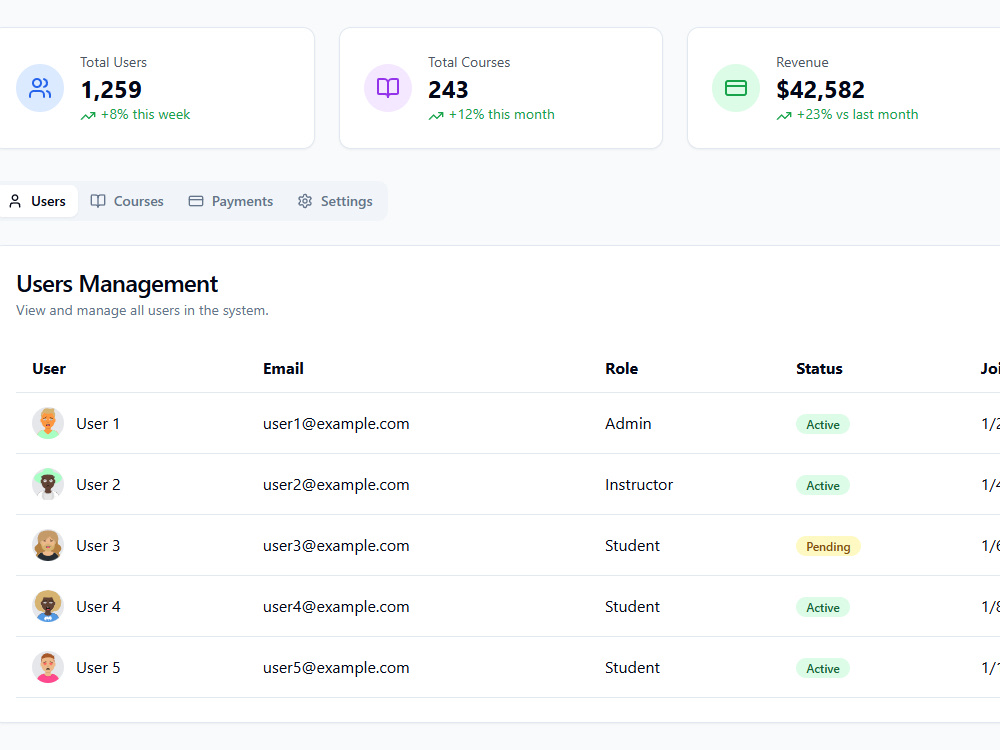The height and width of the screenshot is (750, 1000).
Task: Click the green credit card Revenue icon
Action: pos(736,88)
